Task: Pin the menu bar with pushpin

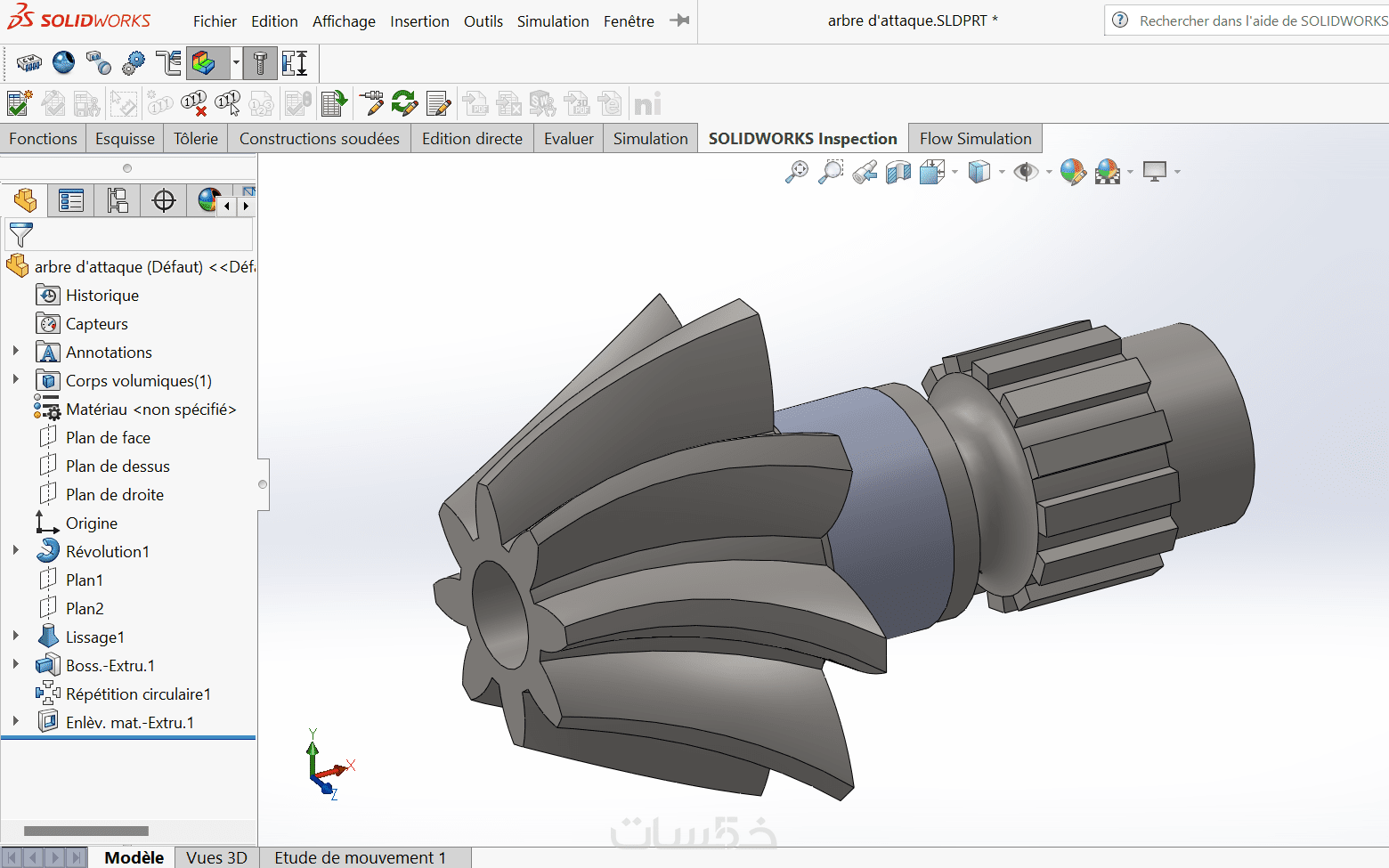Action: pos(679,20)
